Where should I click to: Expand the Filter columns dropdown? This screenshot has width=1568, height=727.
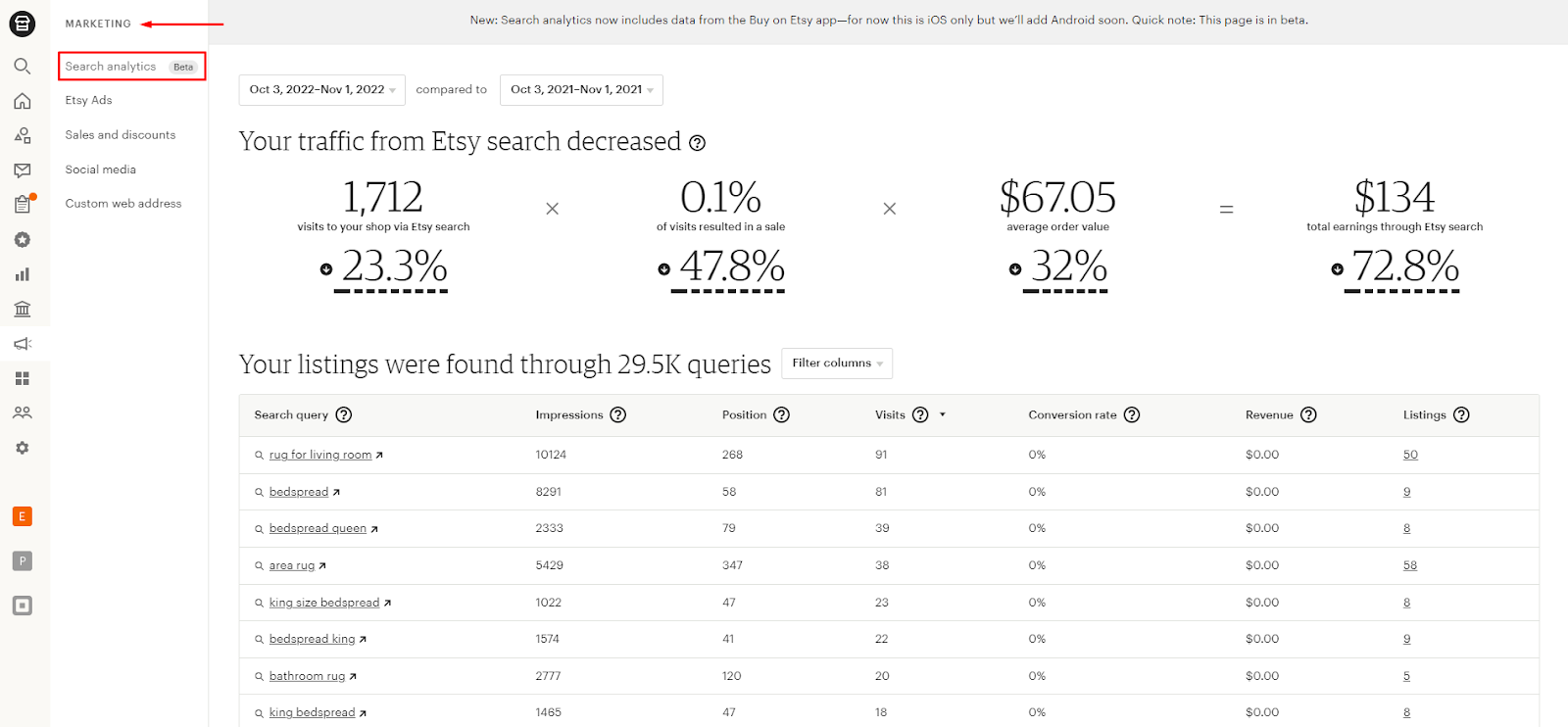pos(836,363)
